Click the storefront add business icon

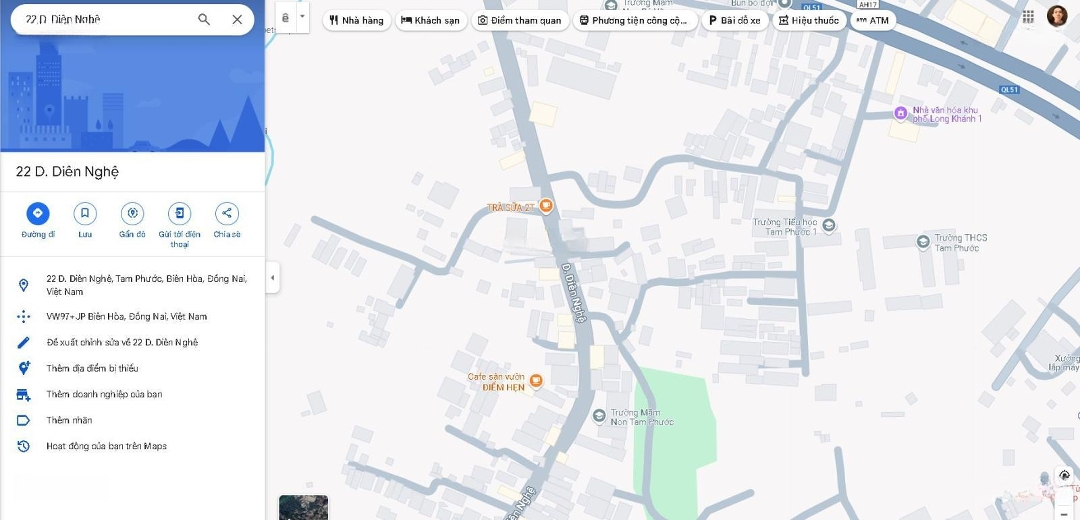[23, 394]
